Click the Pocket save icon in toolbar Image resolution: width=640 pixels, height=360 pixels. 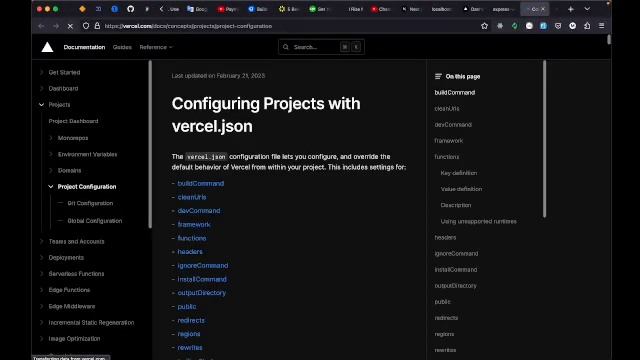(x=558, y=26)
